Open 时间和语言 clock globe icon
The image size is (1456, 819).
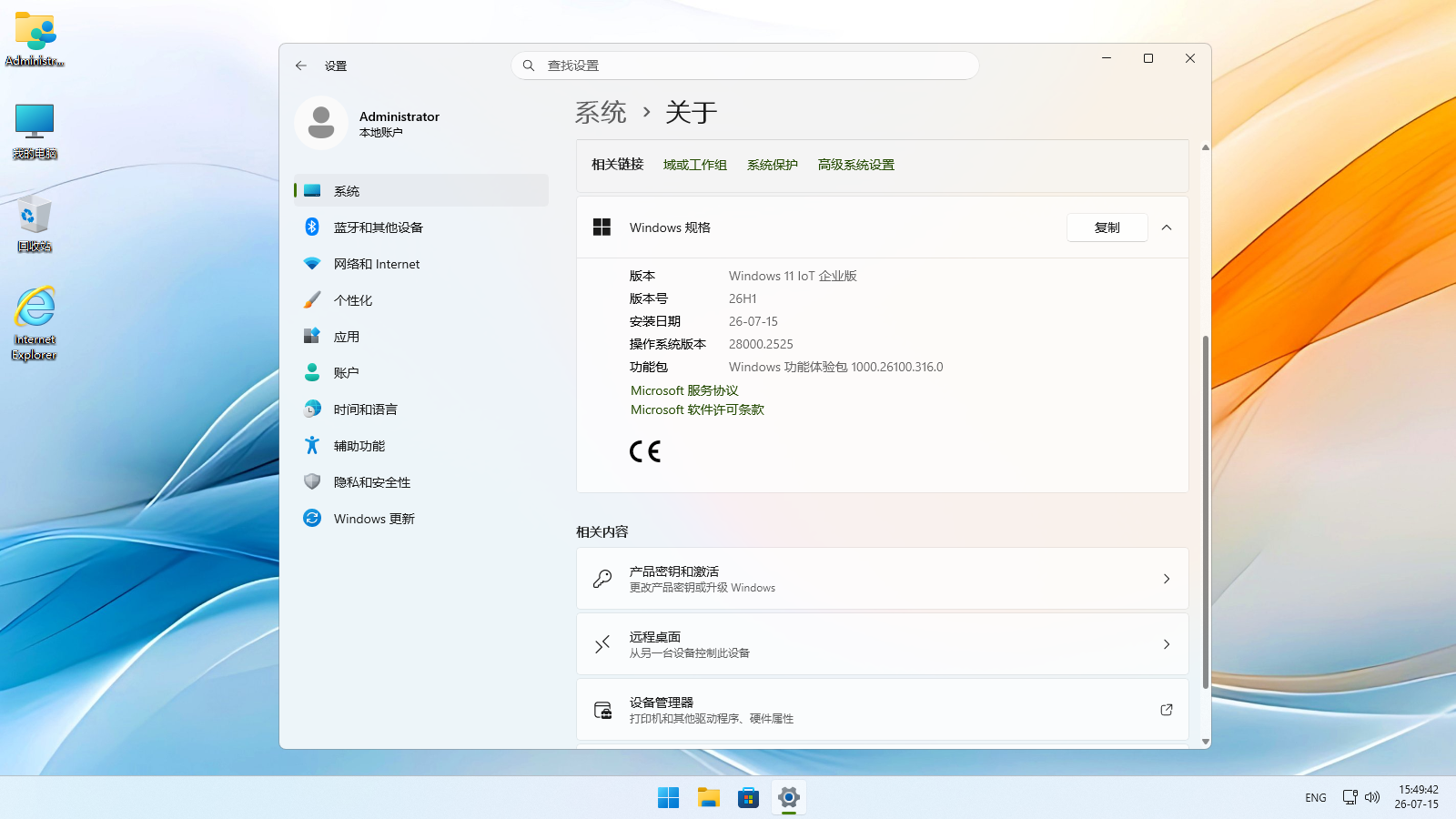click(312, 409)
